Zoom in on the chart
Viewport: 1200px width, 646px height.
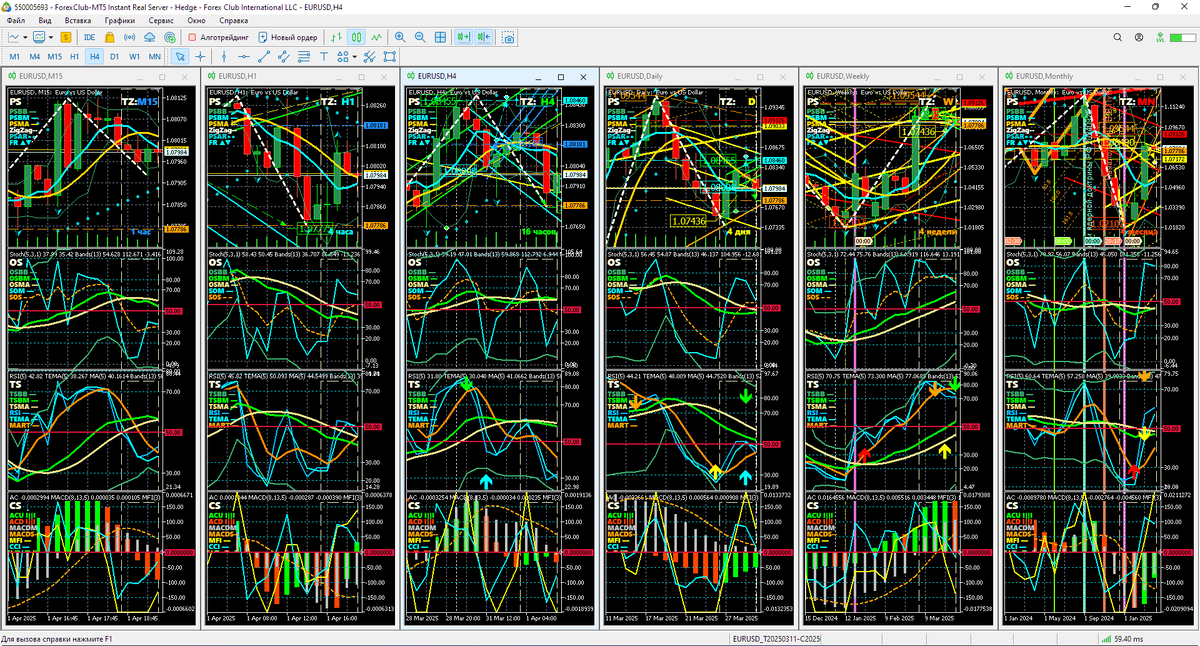point(400,37)
